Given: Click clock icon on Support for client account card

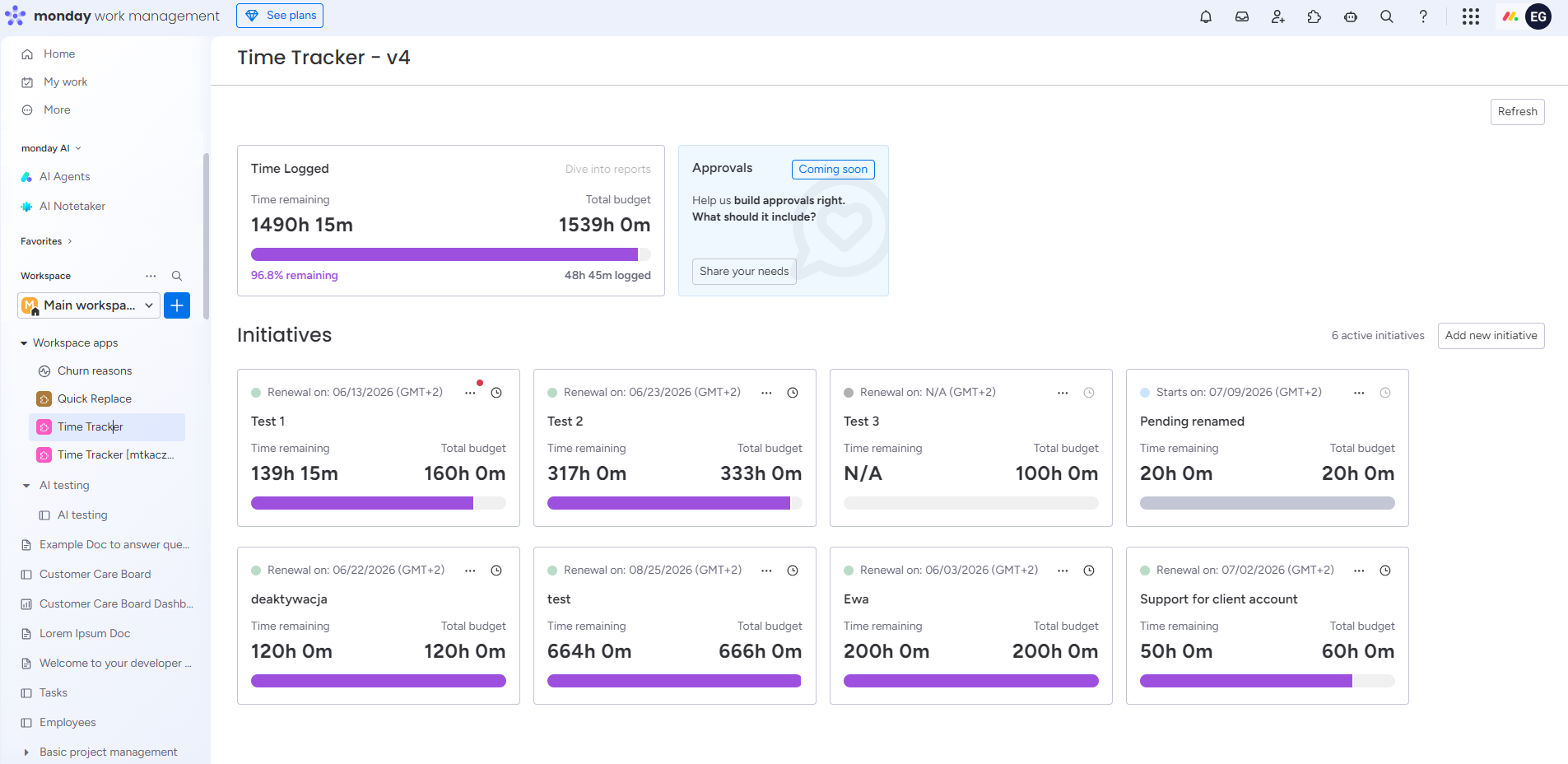Looking at the screenshot, I should tap(1385, 571).
